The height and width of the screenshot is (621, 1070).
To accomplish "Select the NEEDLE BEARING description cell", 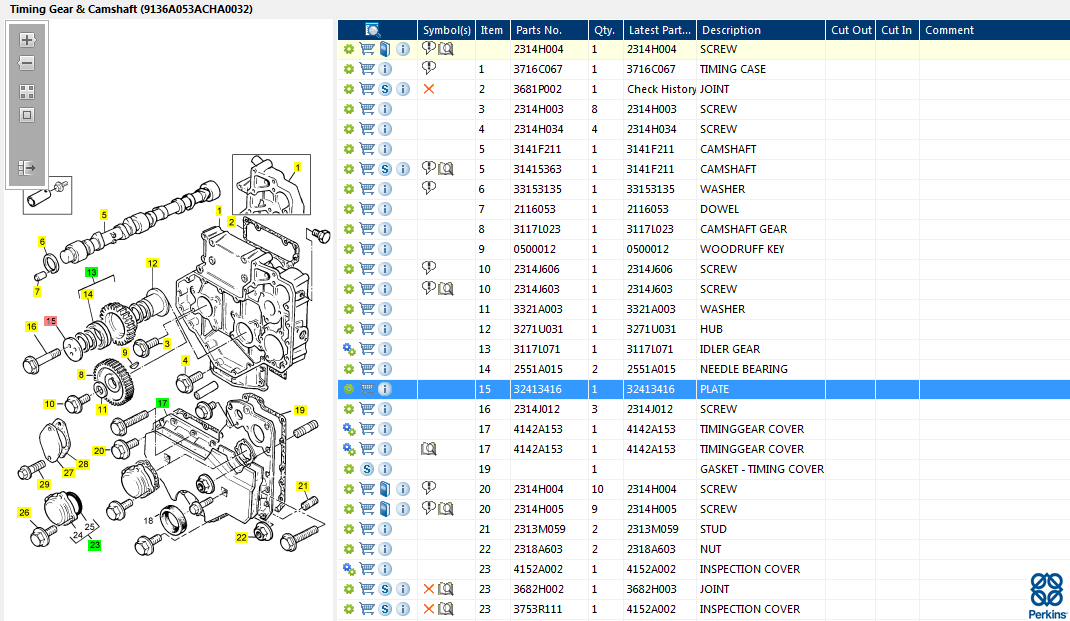I will [x=744, y=369].
